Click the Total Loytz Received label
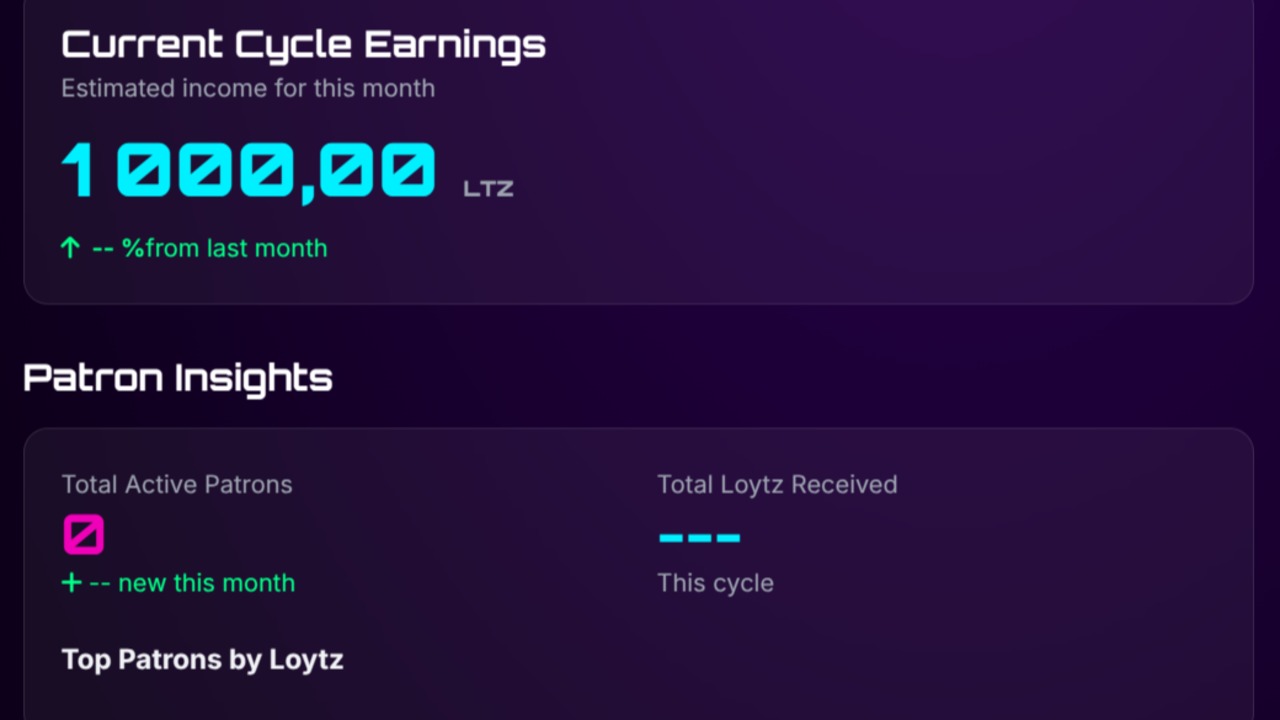The image size is (1280, 720). [777, 485]
